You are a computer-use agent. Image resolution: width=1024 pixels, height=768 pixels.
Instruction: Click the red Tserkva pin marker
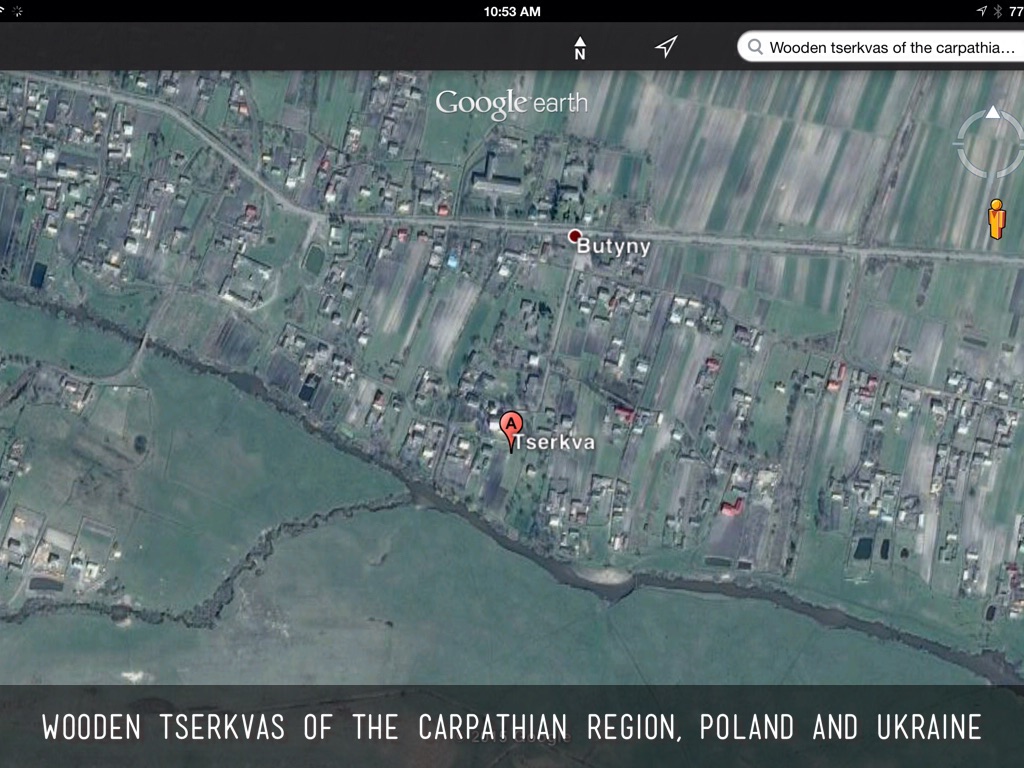point(511,427)
